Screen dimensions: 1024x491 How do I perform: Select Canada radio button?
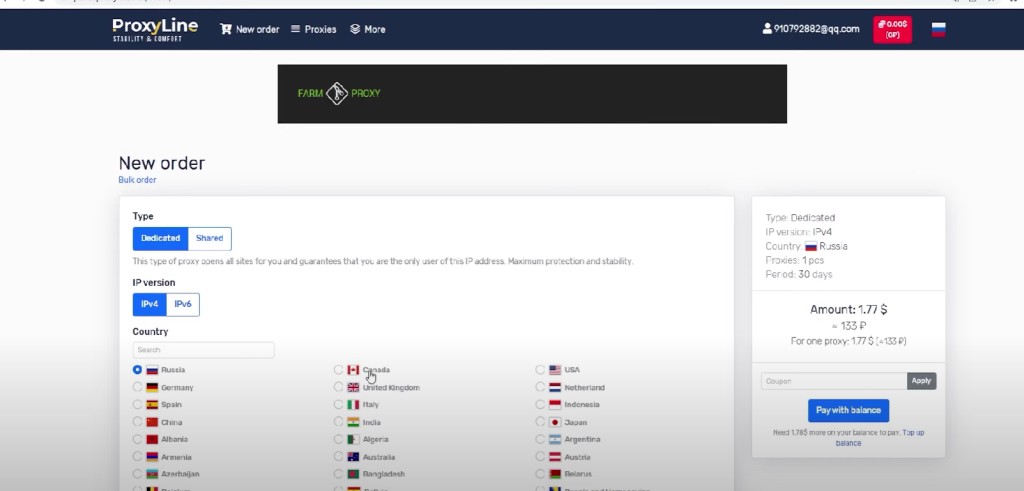pos(338,370)
